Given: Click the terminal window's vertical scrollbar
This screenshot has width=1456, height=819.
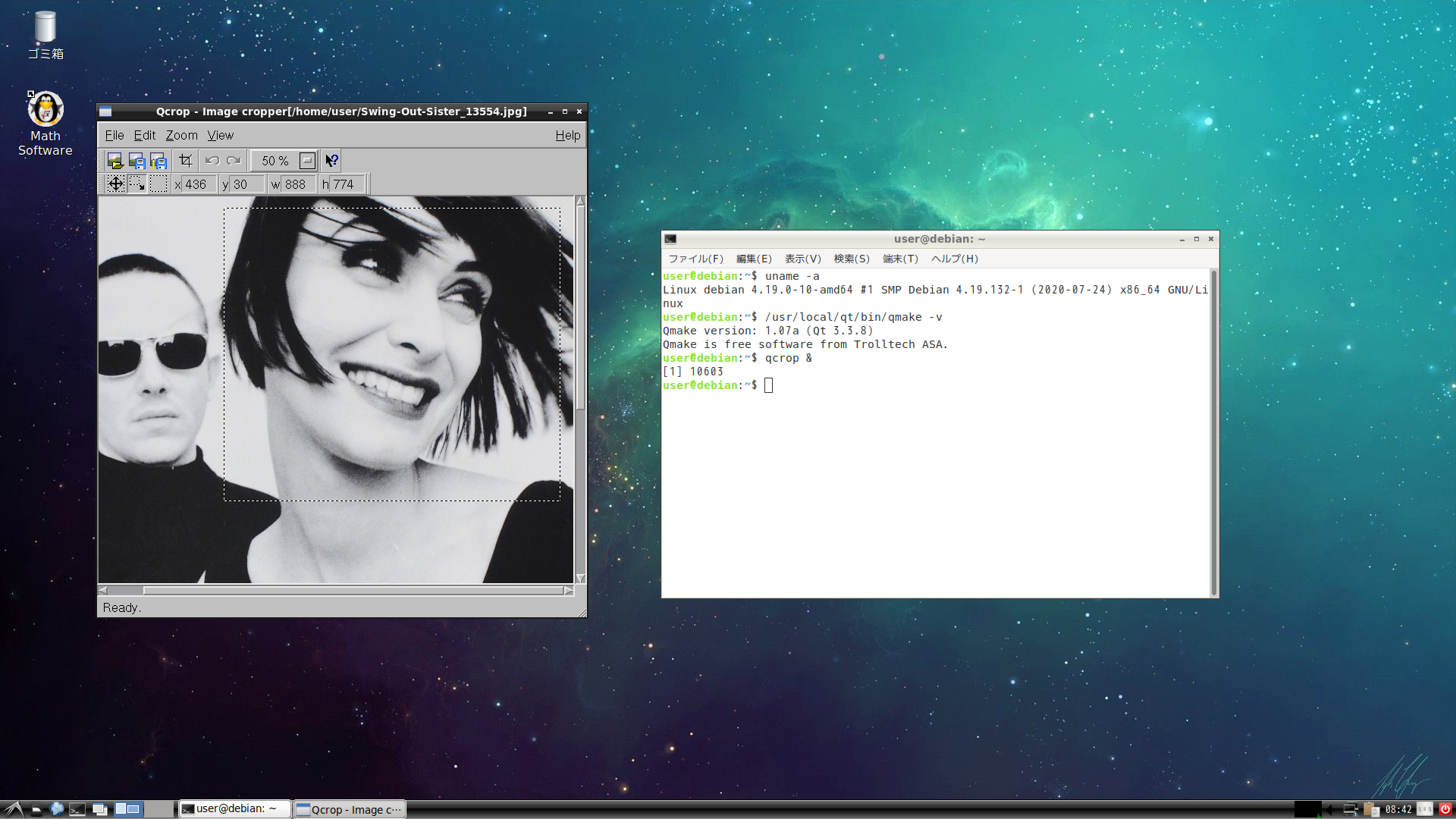Looking at the screenshot, I should tap(1214, 432).
